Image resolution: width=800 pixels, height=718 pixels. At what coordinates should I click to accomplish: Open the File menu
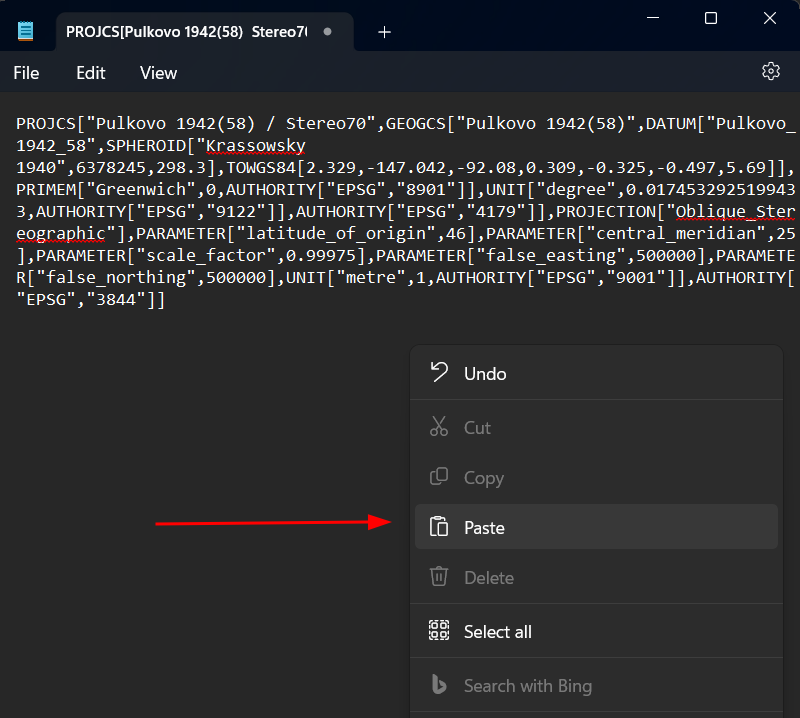pos(26,73)
